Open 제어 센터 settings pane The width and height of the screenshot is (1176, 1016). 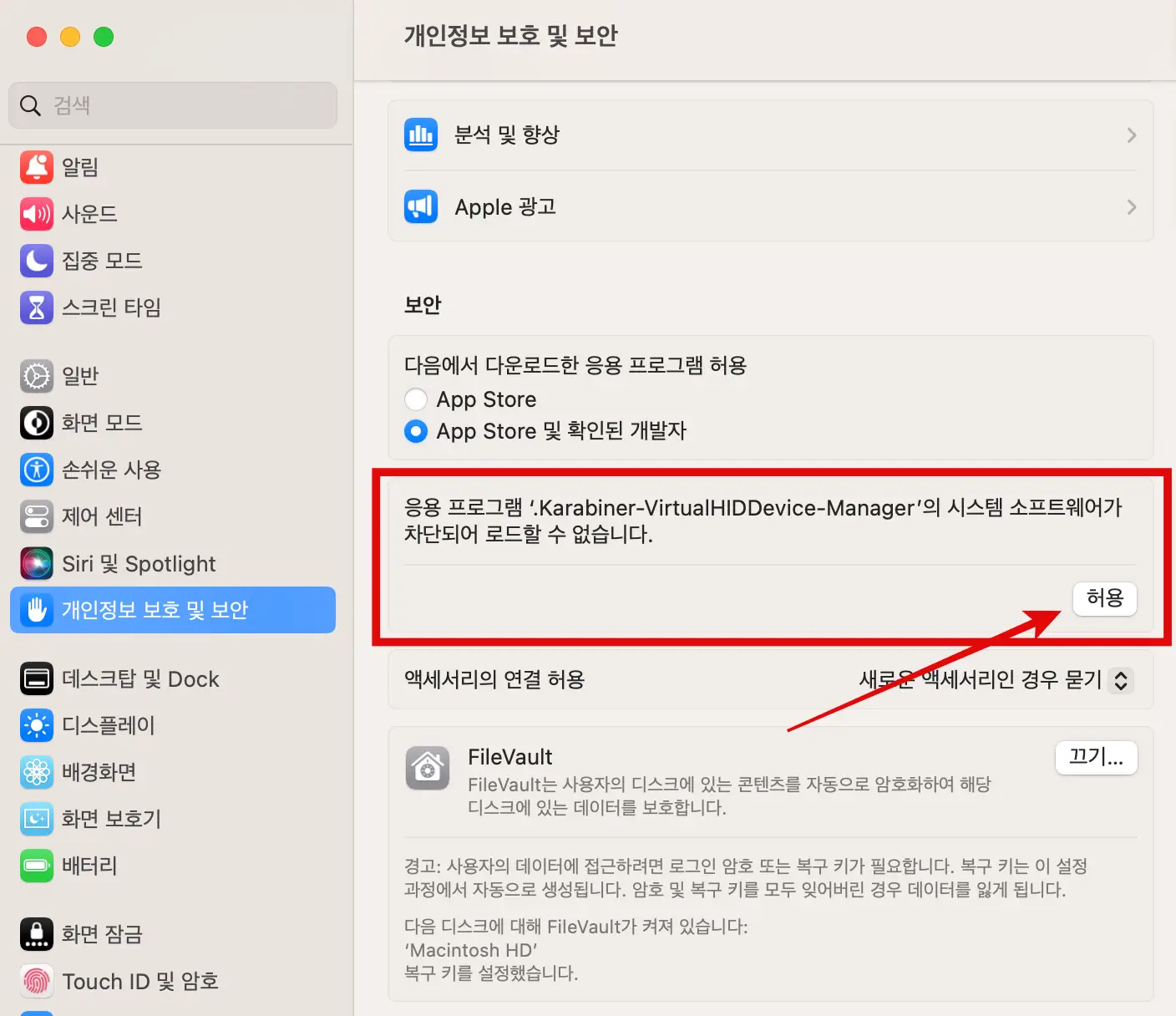point(102,516)
